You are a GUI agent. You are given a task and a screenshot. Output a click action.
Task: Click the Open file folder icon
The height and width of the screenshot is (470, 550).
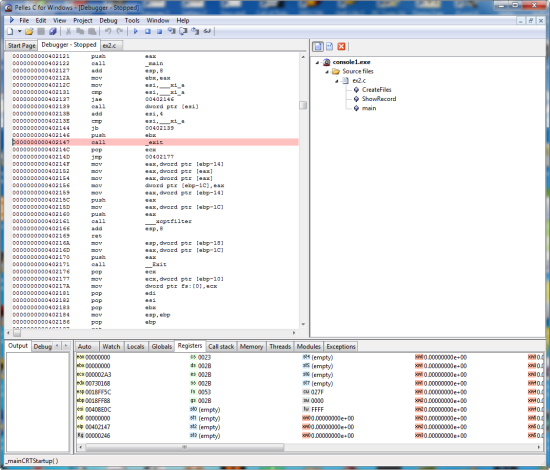[29, 32]
